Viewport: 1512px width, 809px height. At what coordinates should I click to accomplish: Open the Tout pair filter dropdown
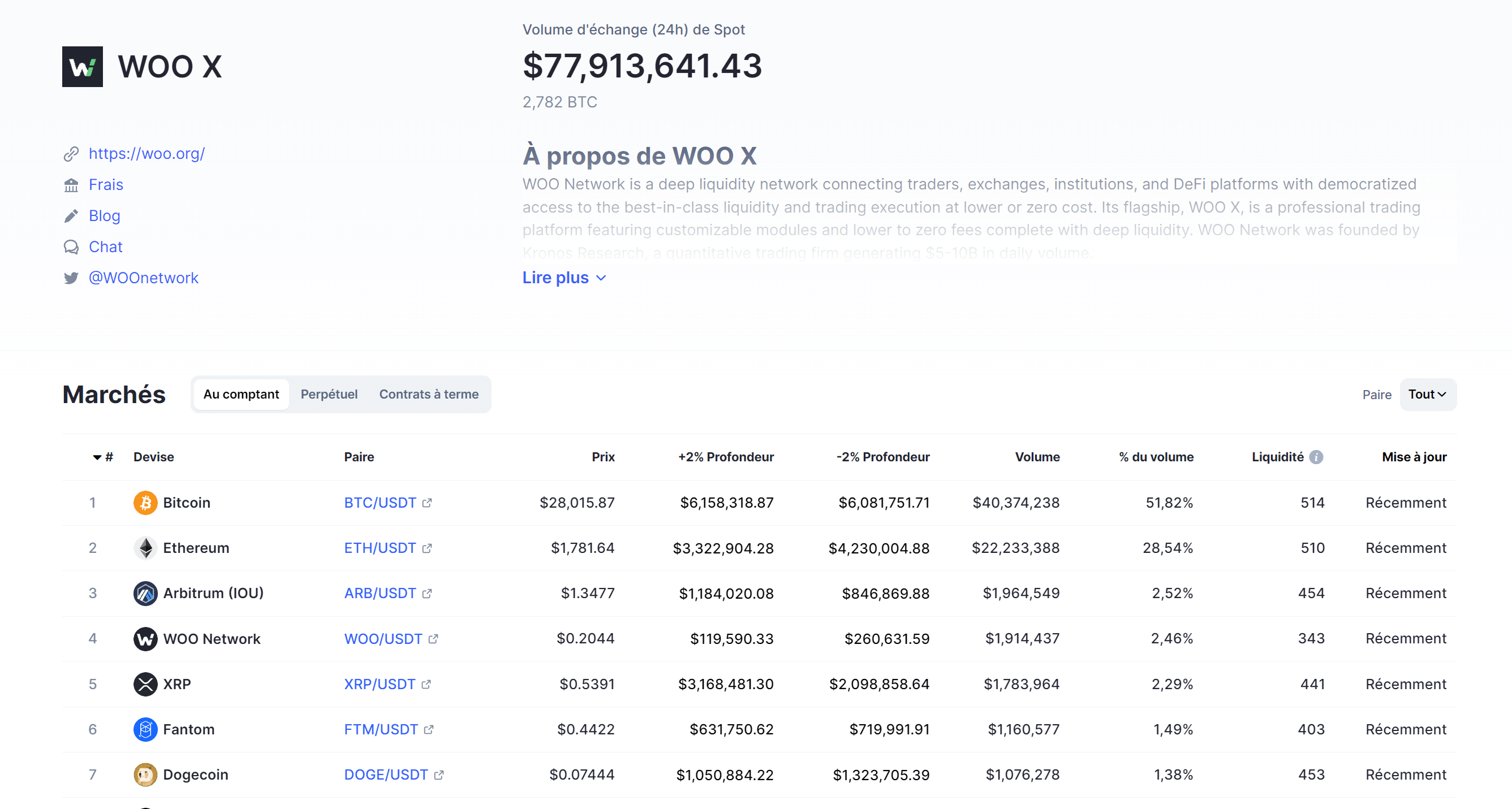[1428, 394]
